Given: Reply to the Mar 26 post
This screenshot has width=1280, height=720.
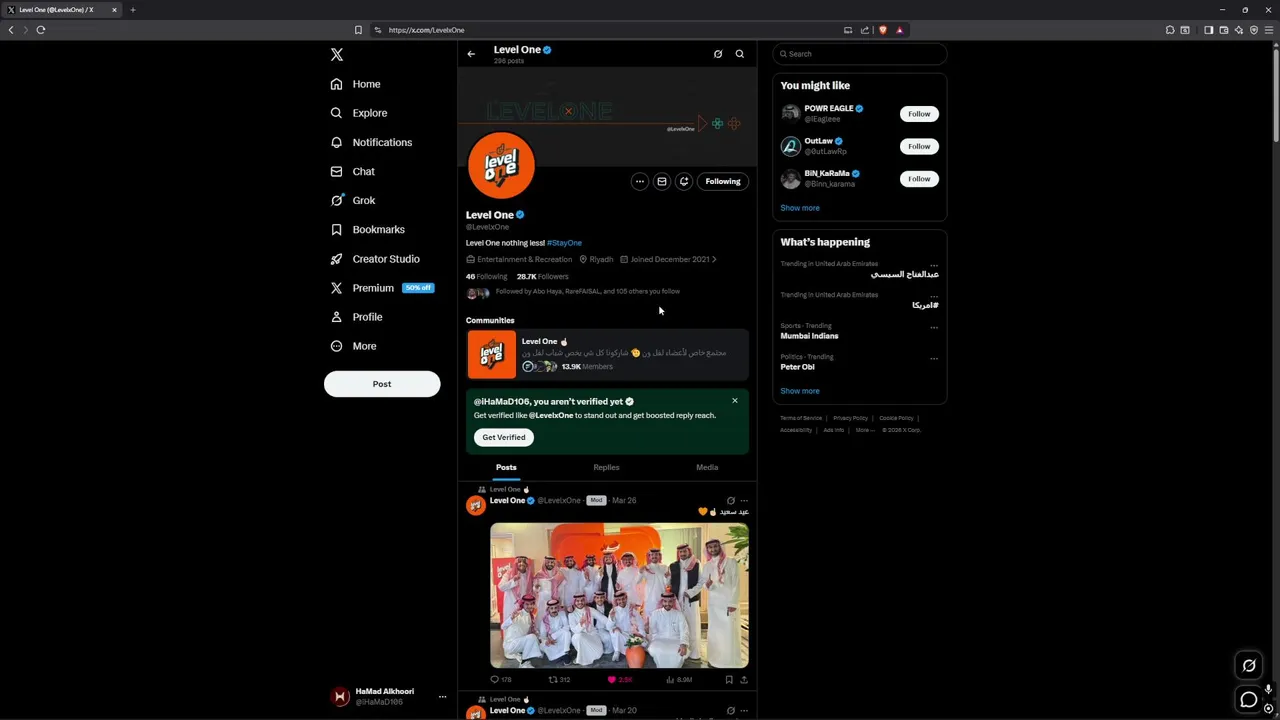Looking at the screenshot, I should click(x=501, y=680).
